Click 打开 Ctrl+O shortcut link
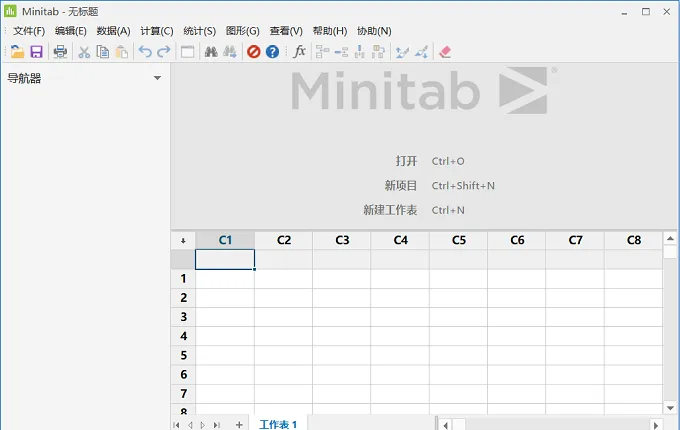This screenshot has height=430, width=680. point(429,161)
